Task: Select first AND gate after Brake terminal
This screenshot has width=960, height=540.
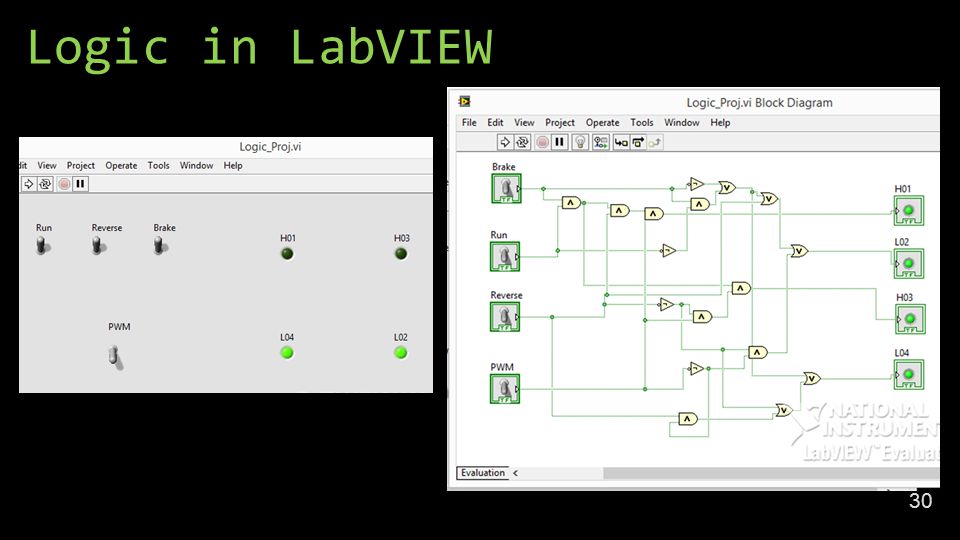Action: coord(571,202)
